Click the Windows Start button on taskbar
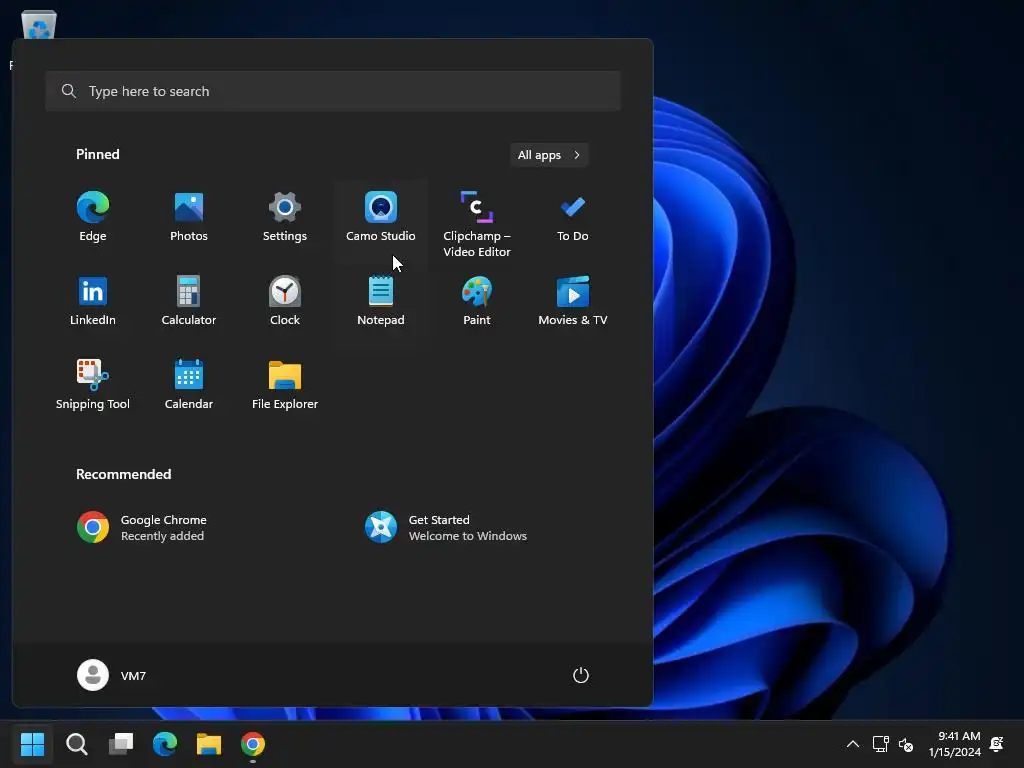Viewport: 1024px width, 768px height. point(33,744)
